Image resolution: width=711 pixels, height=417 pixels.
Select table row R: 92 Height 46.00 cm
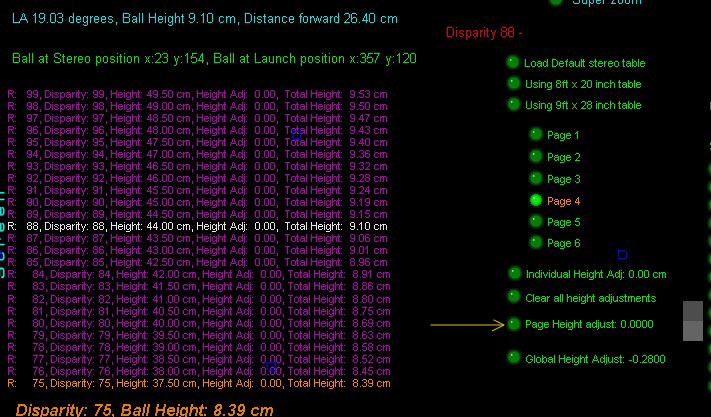(x=198, y=178)
